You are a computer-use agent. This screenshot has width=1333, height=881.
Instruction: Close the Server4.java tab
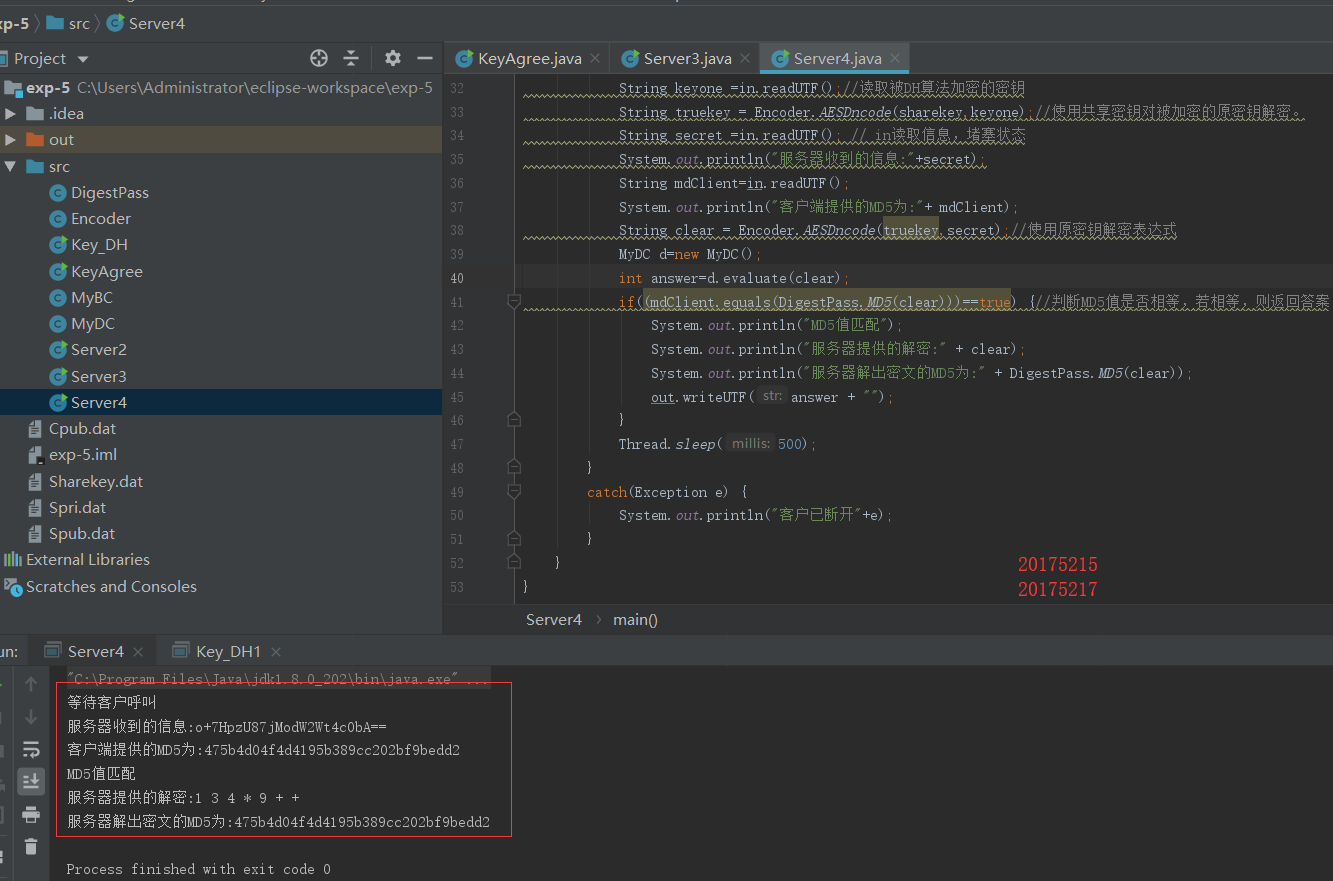click(x=895, y=59)
